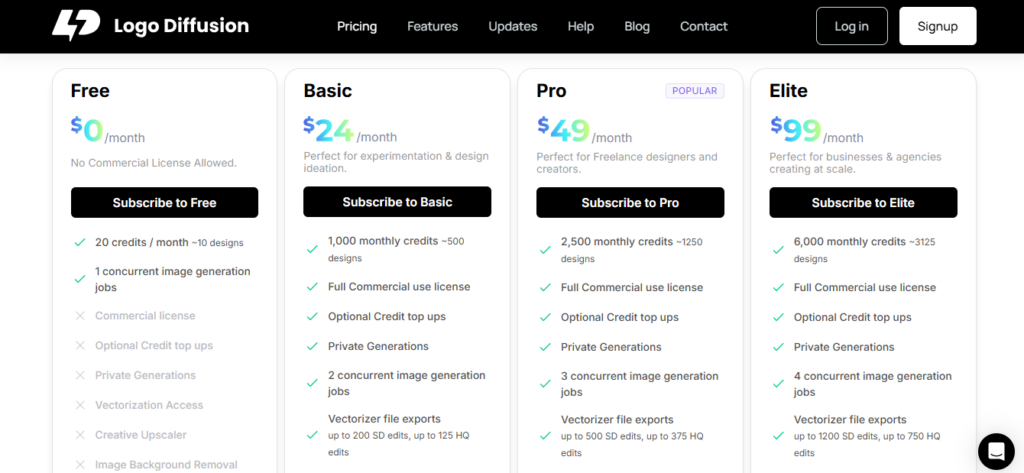Click the checkmark beside 6,000 monthly credits
Image resolution: width=1024 pixels, height=473 pixels.
[x=778, y=250]
